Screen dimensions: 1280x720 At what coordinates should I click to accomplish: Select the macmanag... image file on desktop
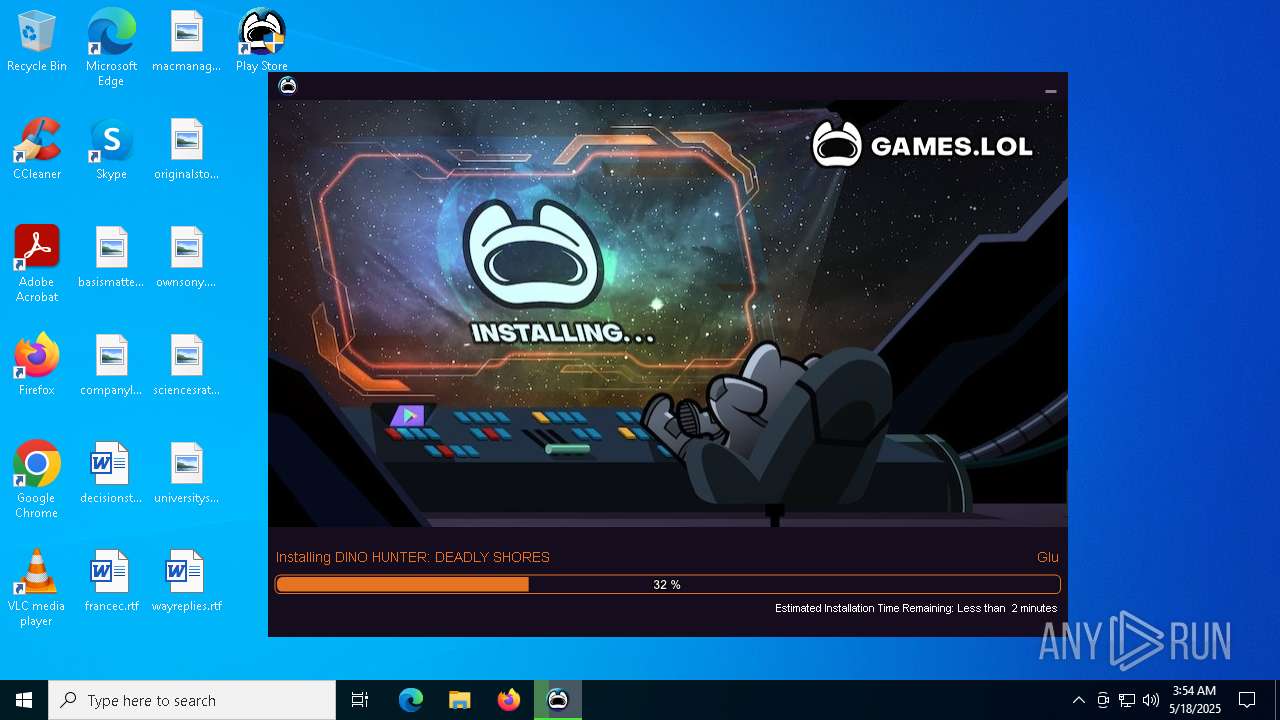click(x=186, y=42)
